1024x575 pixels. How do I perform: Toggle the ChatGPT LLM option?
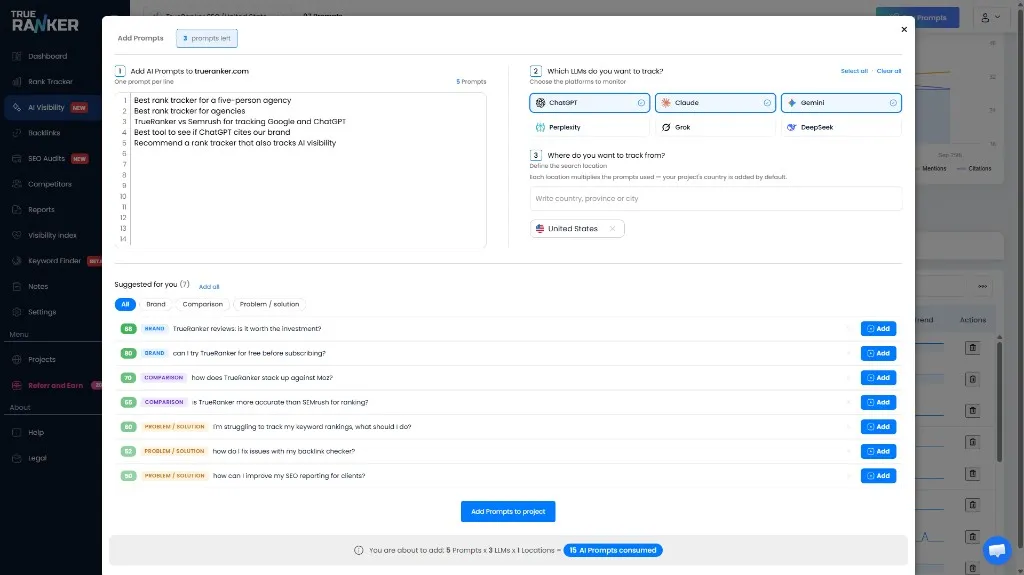tap(589, 103)
